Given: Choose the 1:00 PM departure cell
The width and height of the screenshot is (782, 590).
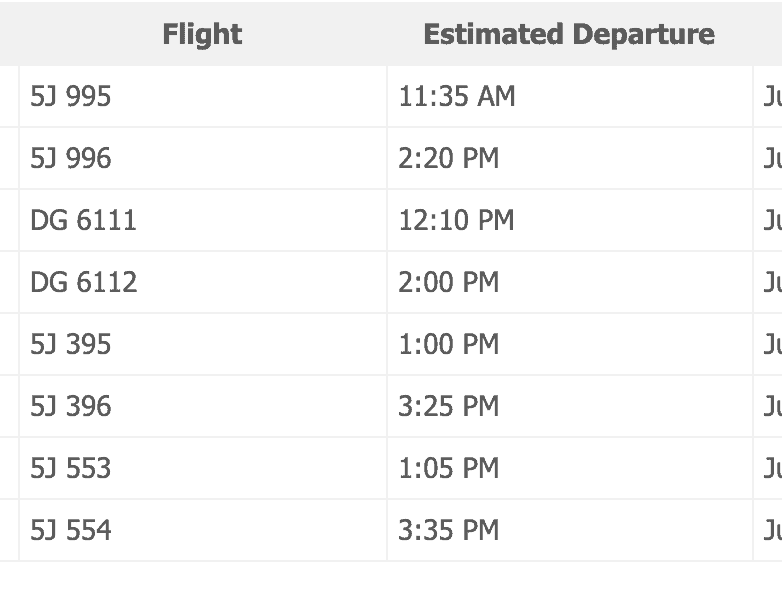Looking at the screenshot, I should point(448,345).
